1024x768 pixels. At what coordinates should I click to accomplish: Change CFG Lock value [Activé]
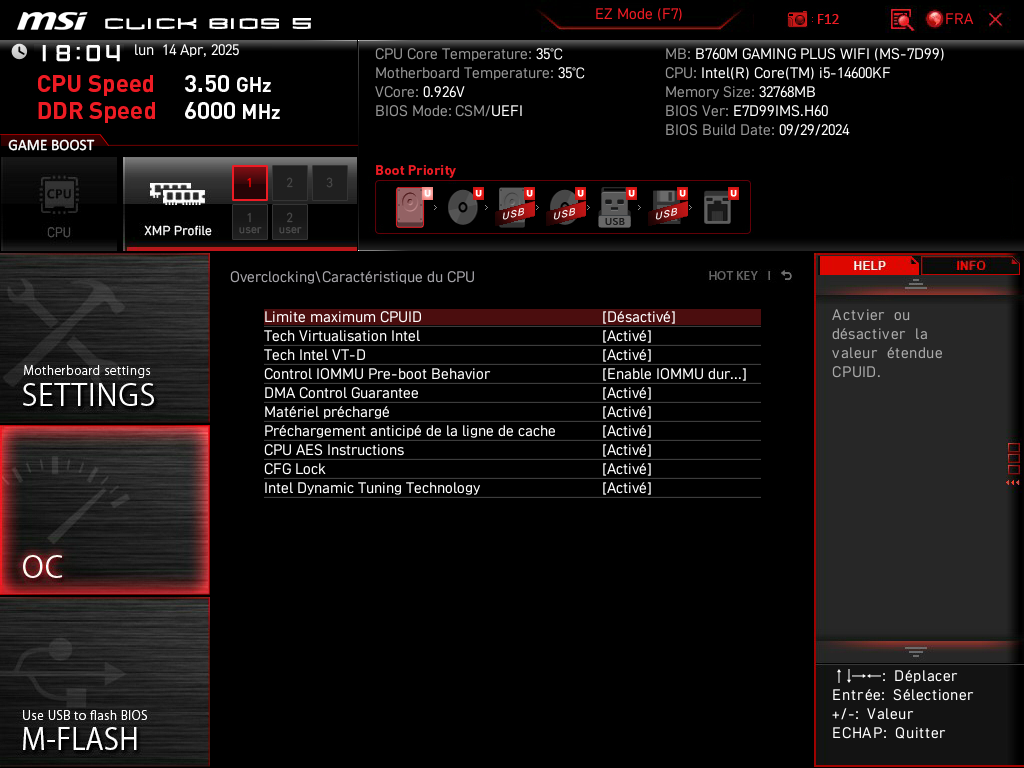tap(626, 469)
